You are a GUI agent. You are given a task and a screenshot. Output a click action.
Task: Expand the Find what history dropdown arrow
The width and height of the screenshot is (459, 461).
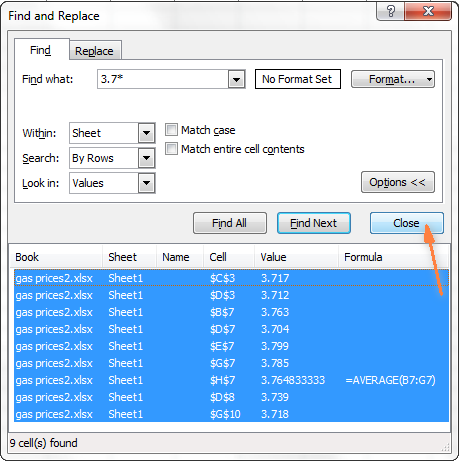[x=237, y=79]
